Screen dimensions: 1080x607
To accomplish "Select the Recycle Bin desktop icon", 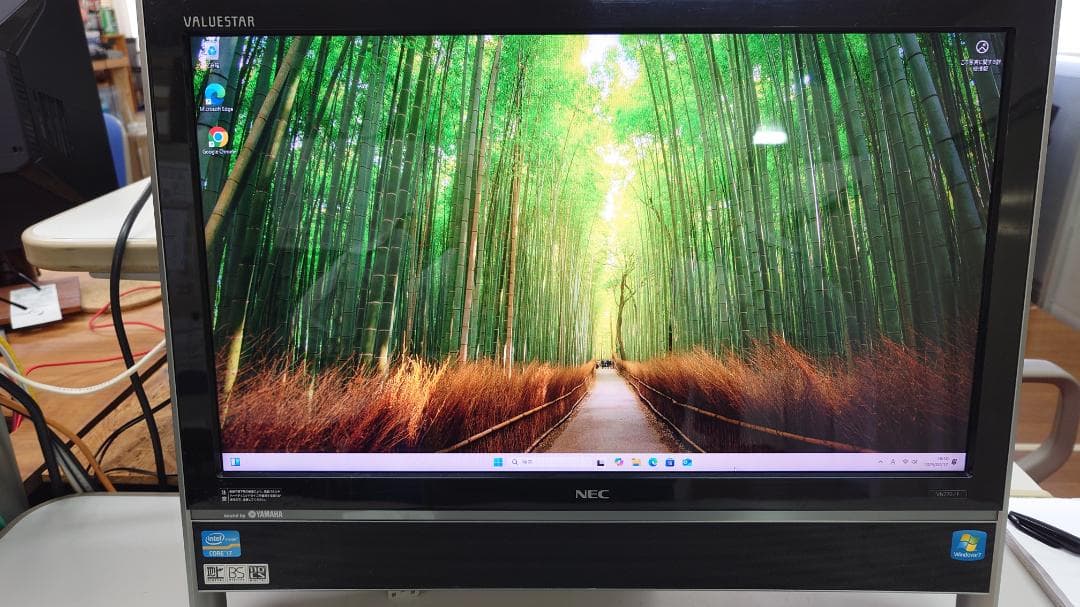I will click(x=213, y=50).
